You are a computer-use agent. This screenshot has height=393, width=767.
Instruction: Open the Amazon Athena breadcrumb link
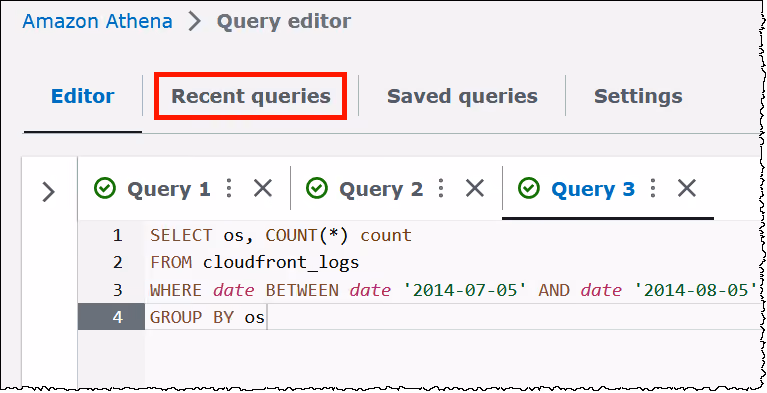pos(97,22)
